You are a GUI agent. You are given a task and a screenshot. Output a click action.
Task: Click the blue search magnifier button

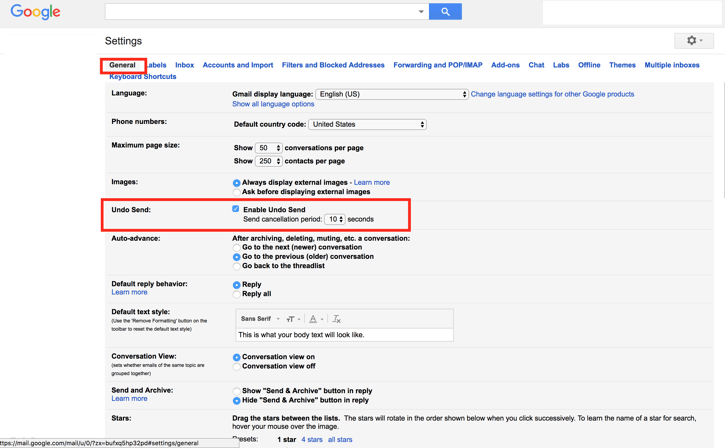tap(445, 12)
